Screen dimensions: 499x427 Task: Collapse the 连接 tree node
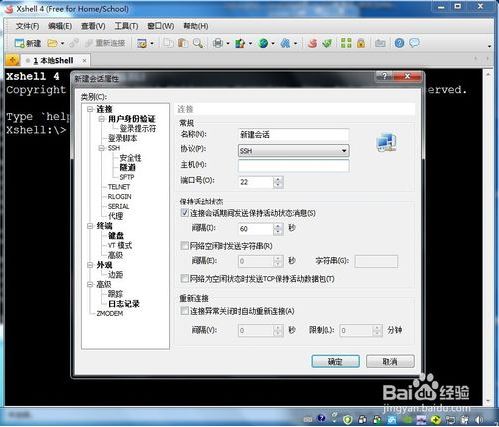tap(90, 109)
